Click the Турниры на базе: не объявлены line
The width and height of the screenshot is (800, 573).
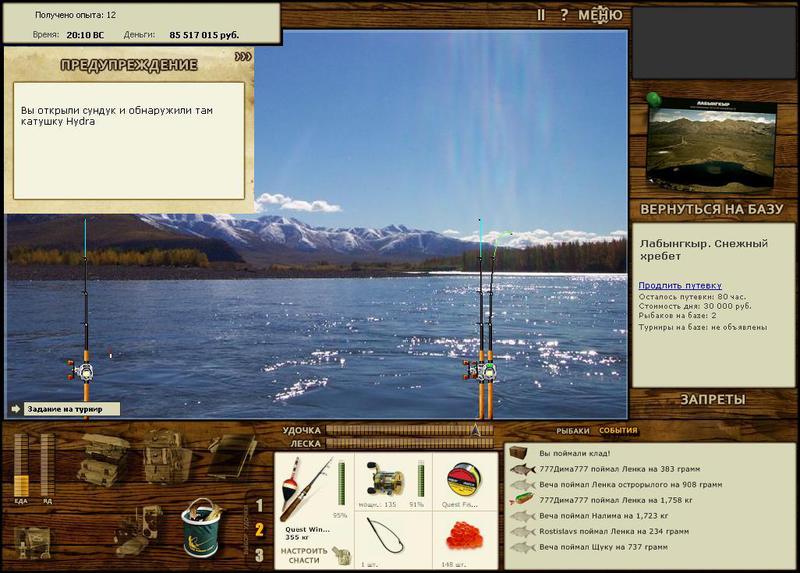(x=703, y=327)
